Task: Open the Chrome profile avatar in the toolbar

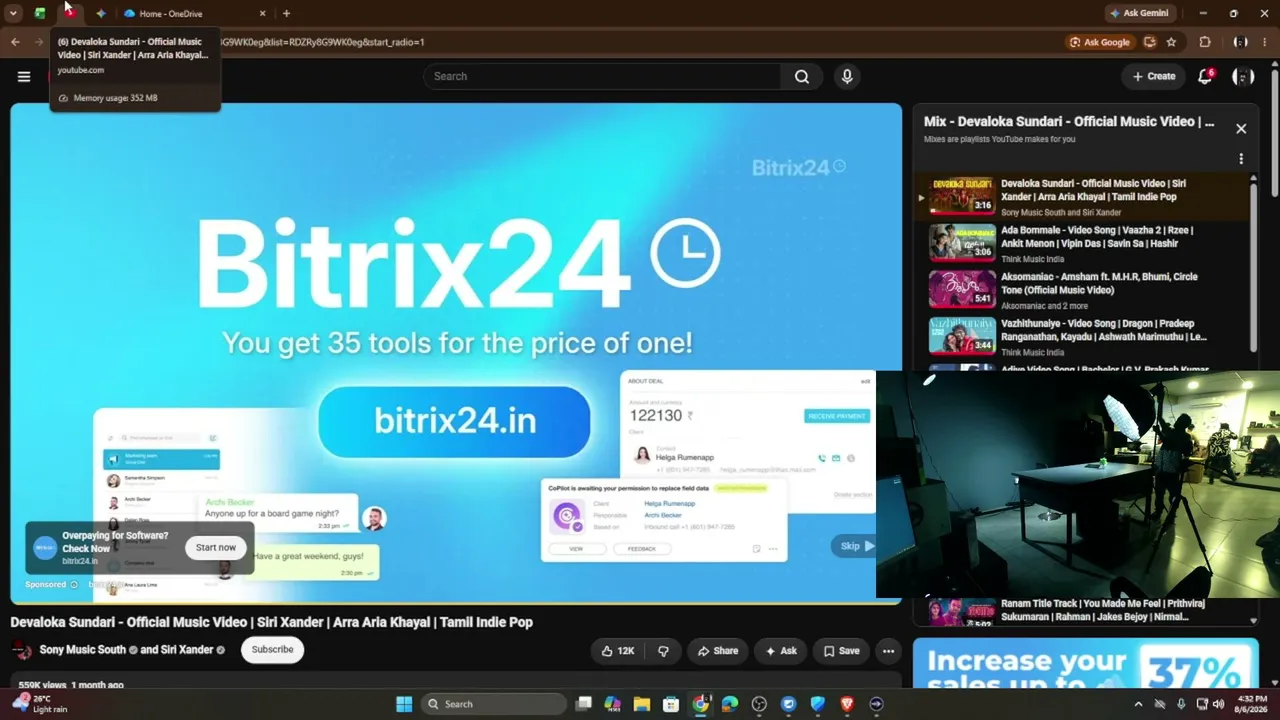Action: (x=1240, y=42)
